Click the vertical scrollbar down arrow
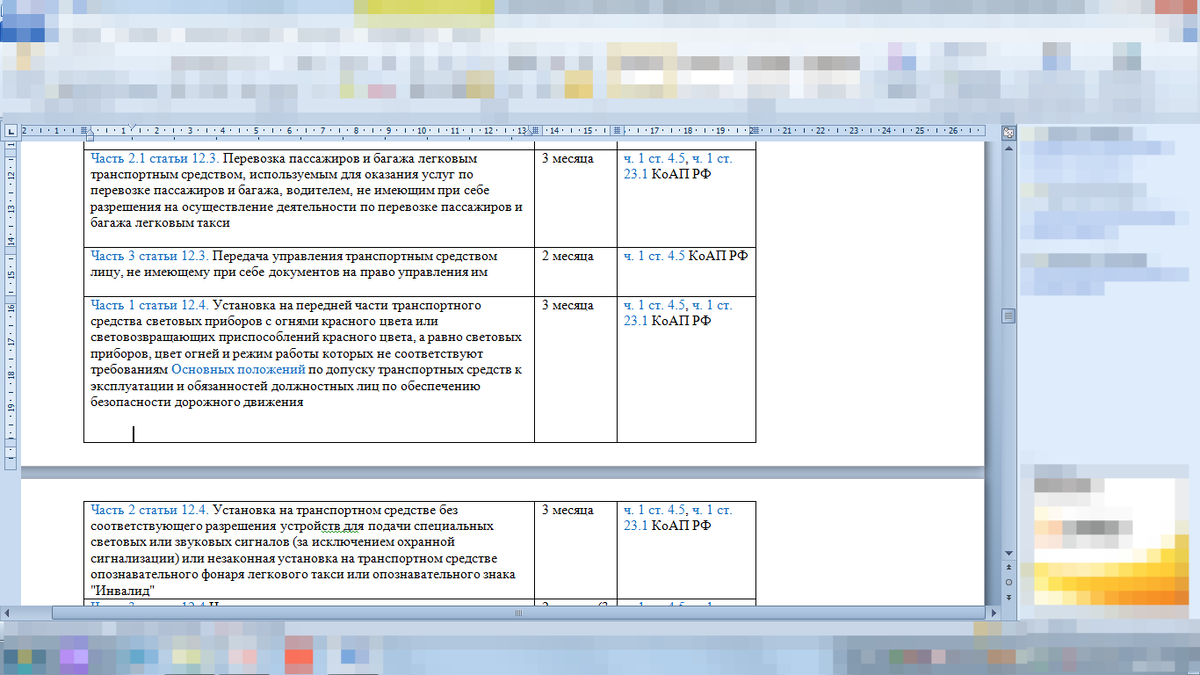Image resolution: width=1200 pixels, height=675 pixels. pos(1008,552)
